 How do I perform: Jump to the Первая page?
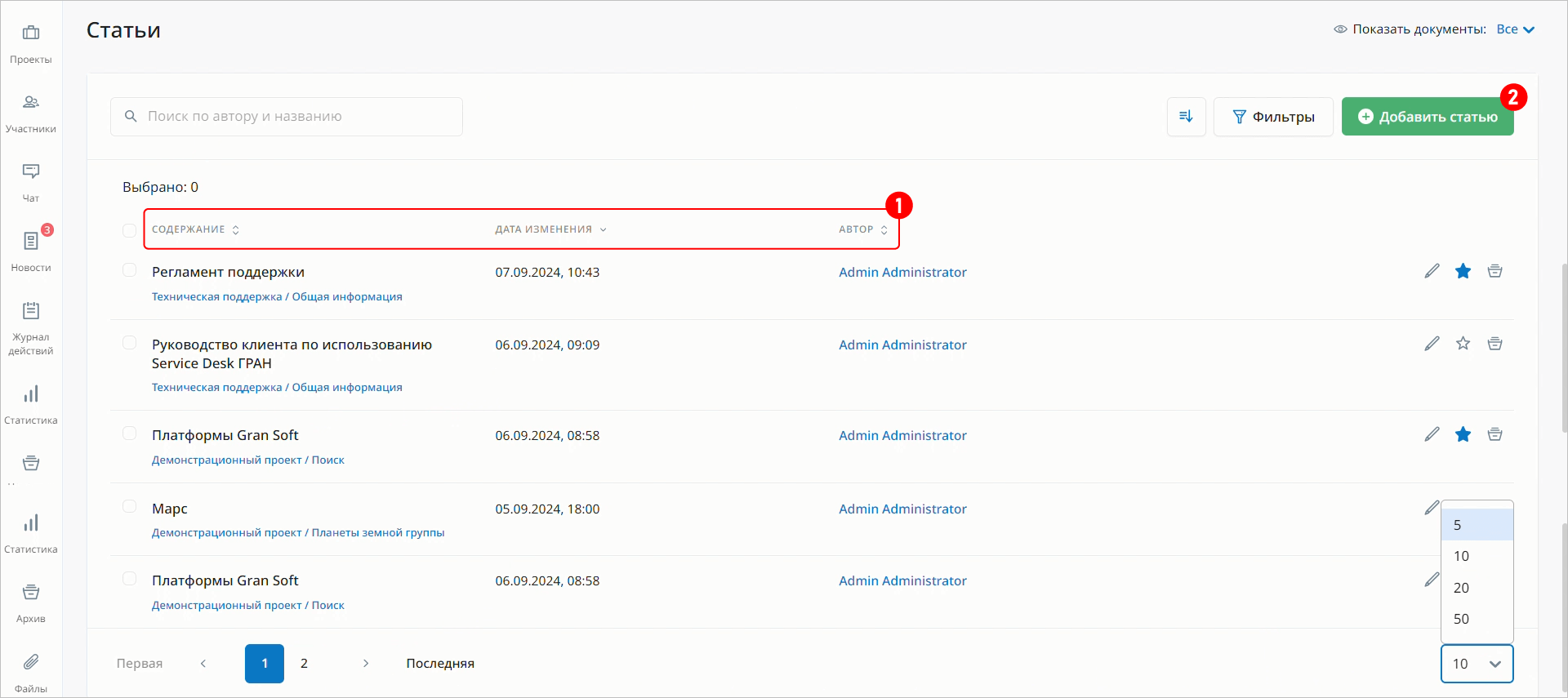pyautogui.click(x=140, y=664)
